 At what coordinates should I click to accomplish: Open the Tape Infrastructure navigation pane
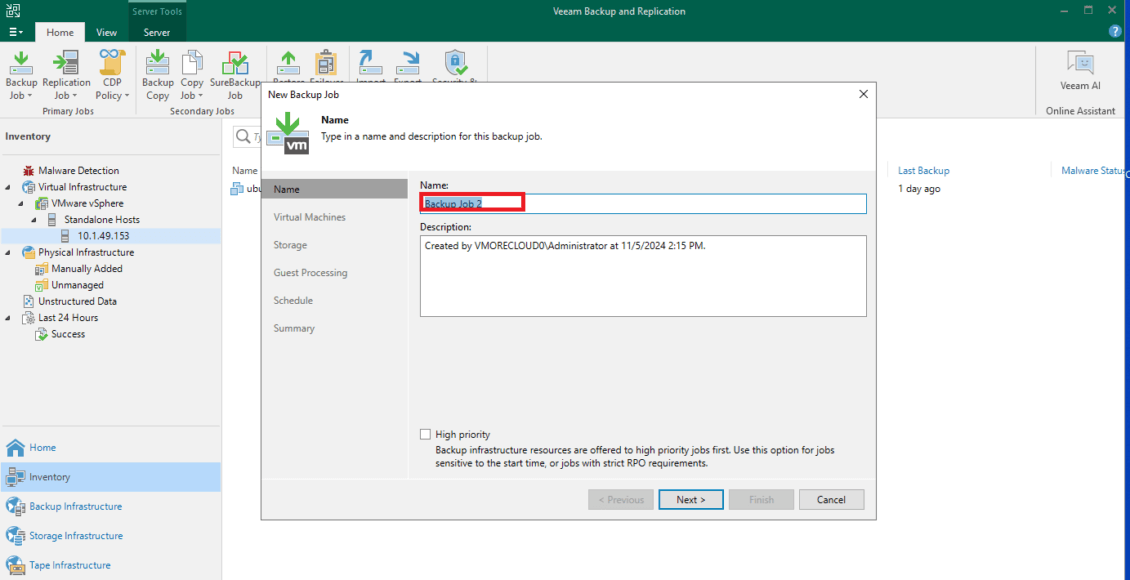click(70, 565)
